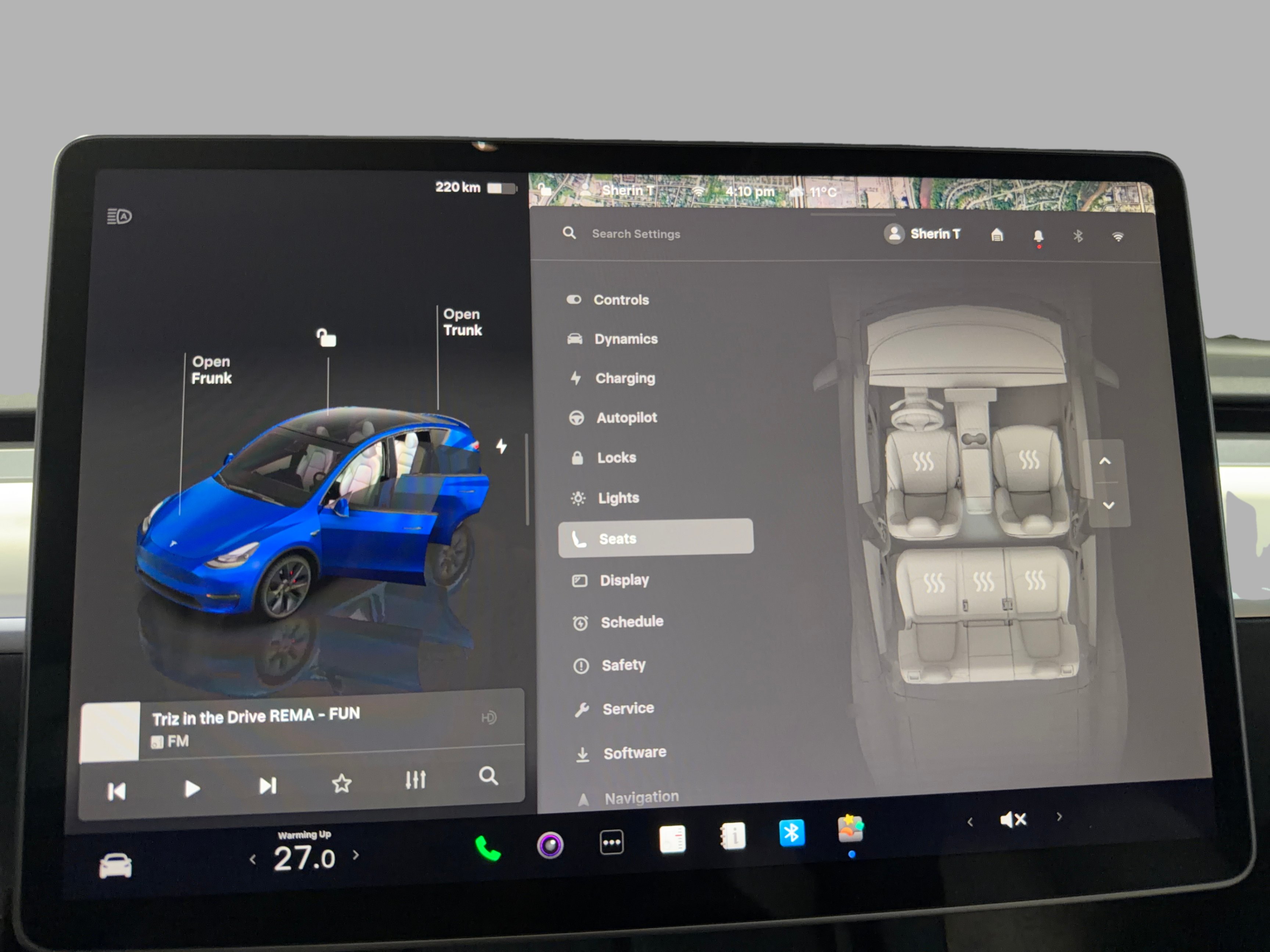The image size is (1270, 952).
Task: Tap Open Frunk
Action: point(211,370)
